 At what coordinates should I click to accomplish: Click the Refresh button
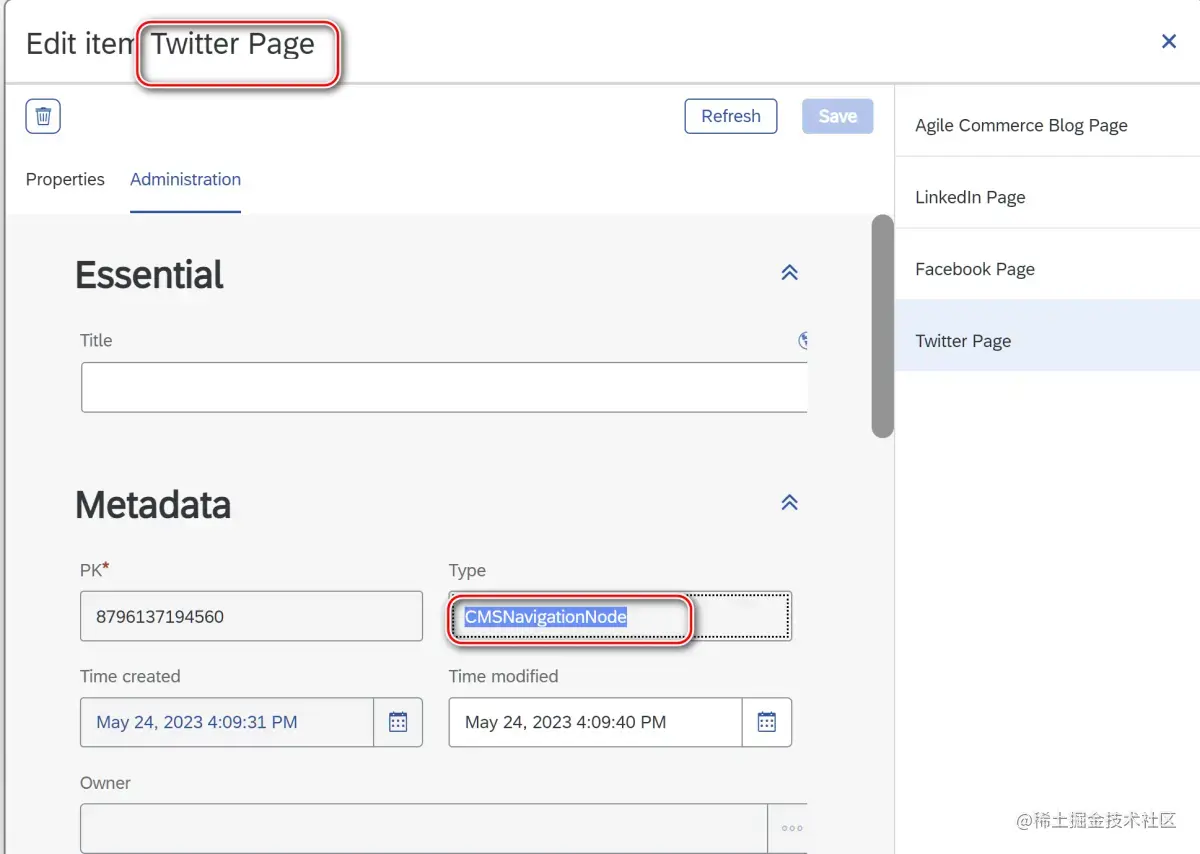[731, 116]
